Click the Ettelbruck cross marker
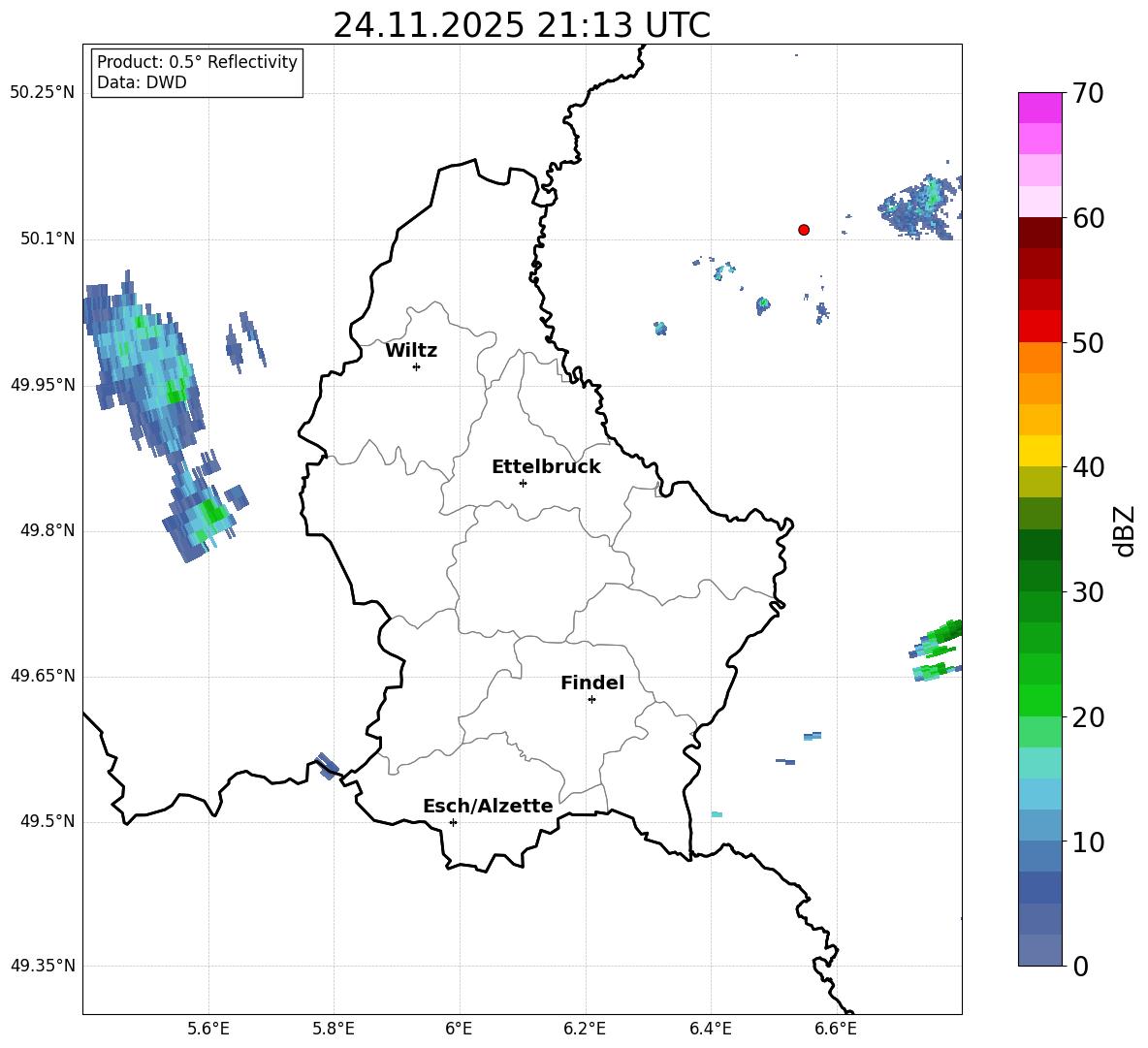Image resolution: width=1148 pixels, height=1048 pixels. 523,483
